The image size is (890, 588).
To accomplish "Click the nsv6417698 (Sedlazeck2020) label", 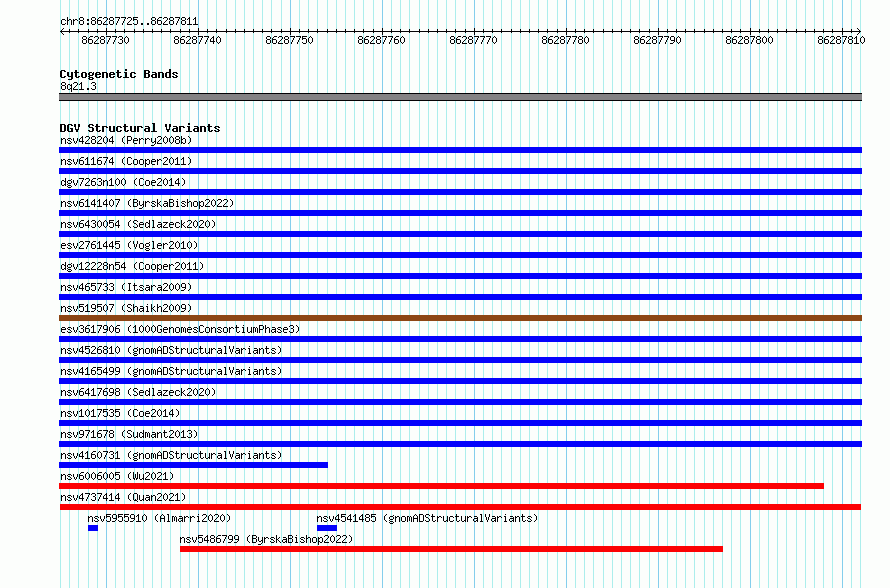I will (138, 392).
